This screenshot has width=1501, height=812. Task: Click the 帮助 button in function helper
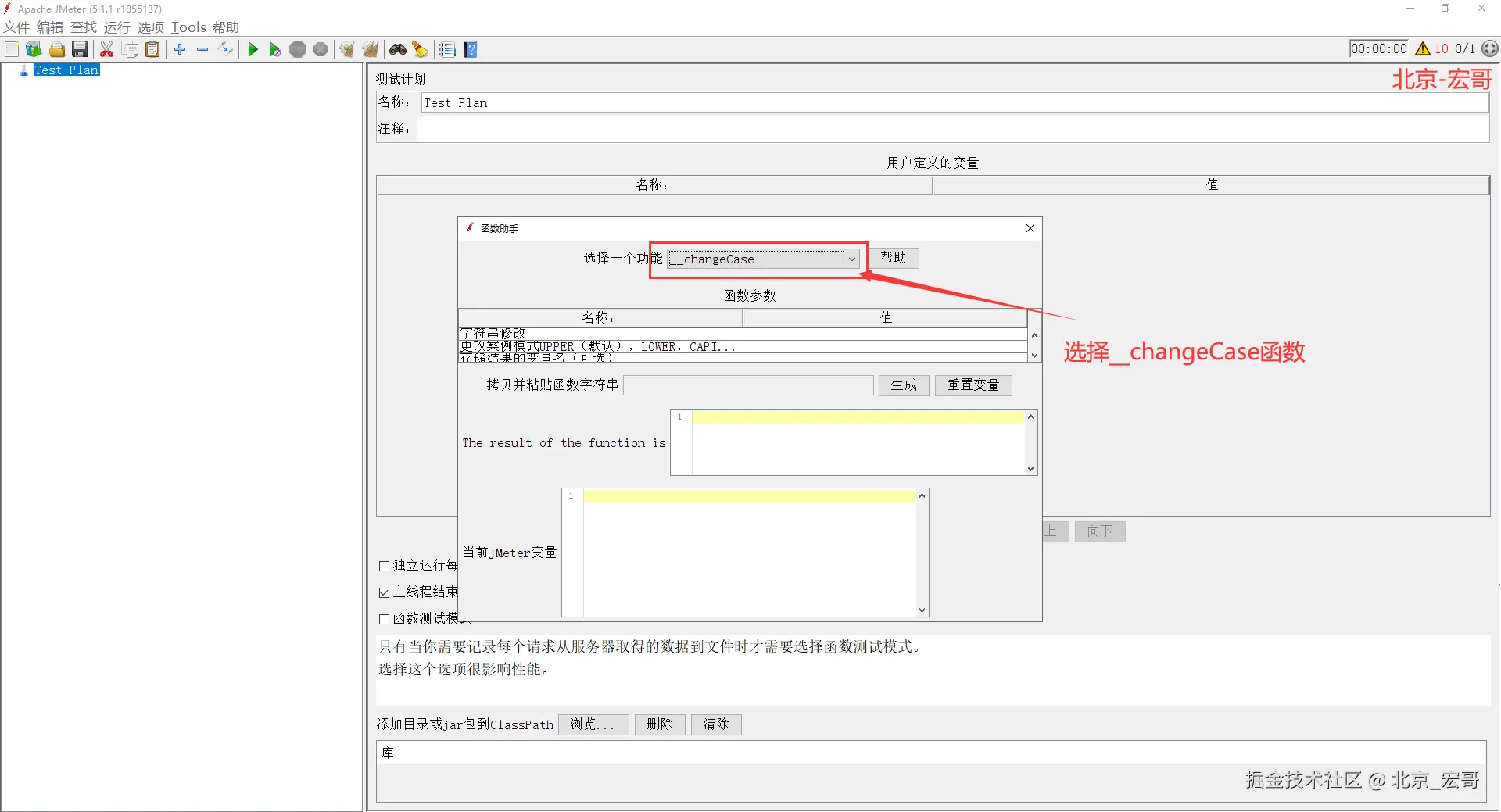(x=894, y=258)
